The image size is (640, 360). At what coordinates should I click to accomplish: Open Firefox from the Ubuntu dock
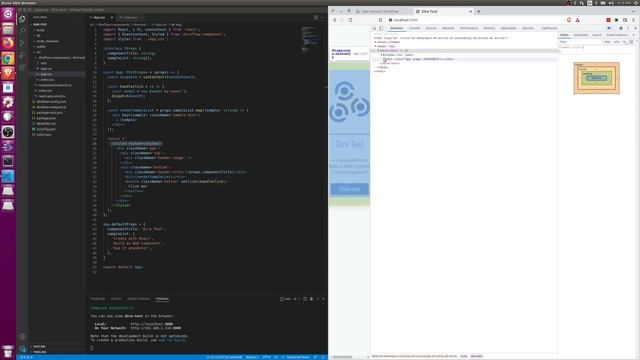(8, 43)
